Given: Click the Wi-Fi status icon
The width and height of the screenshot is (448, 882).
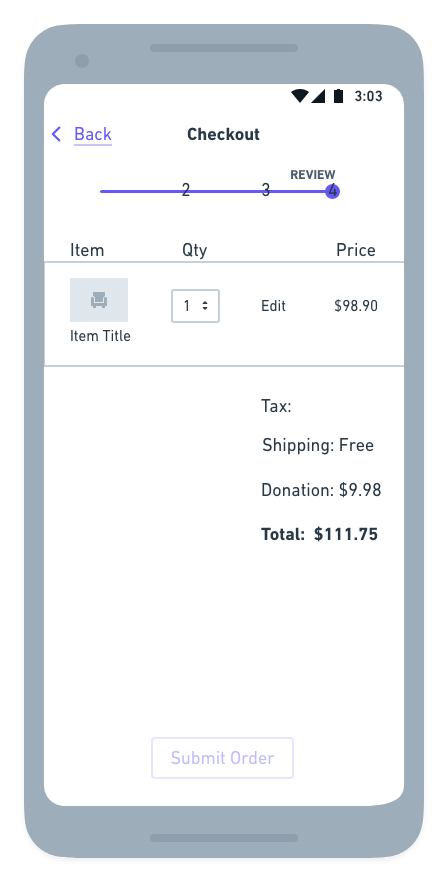Looking at the screenshot, I should click(x=299, y=96).
